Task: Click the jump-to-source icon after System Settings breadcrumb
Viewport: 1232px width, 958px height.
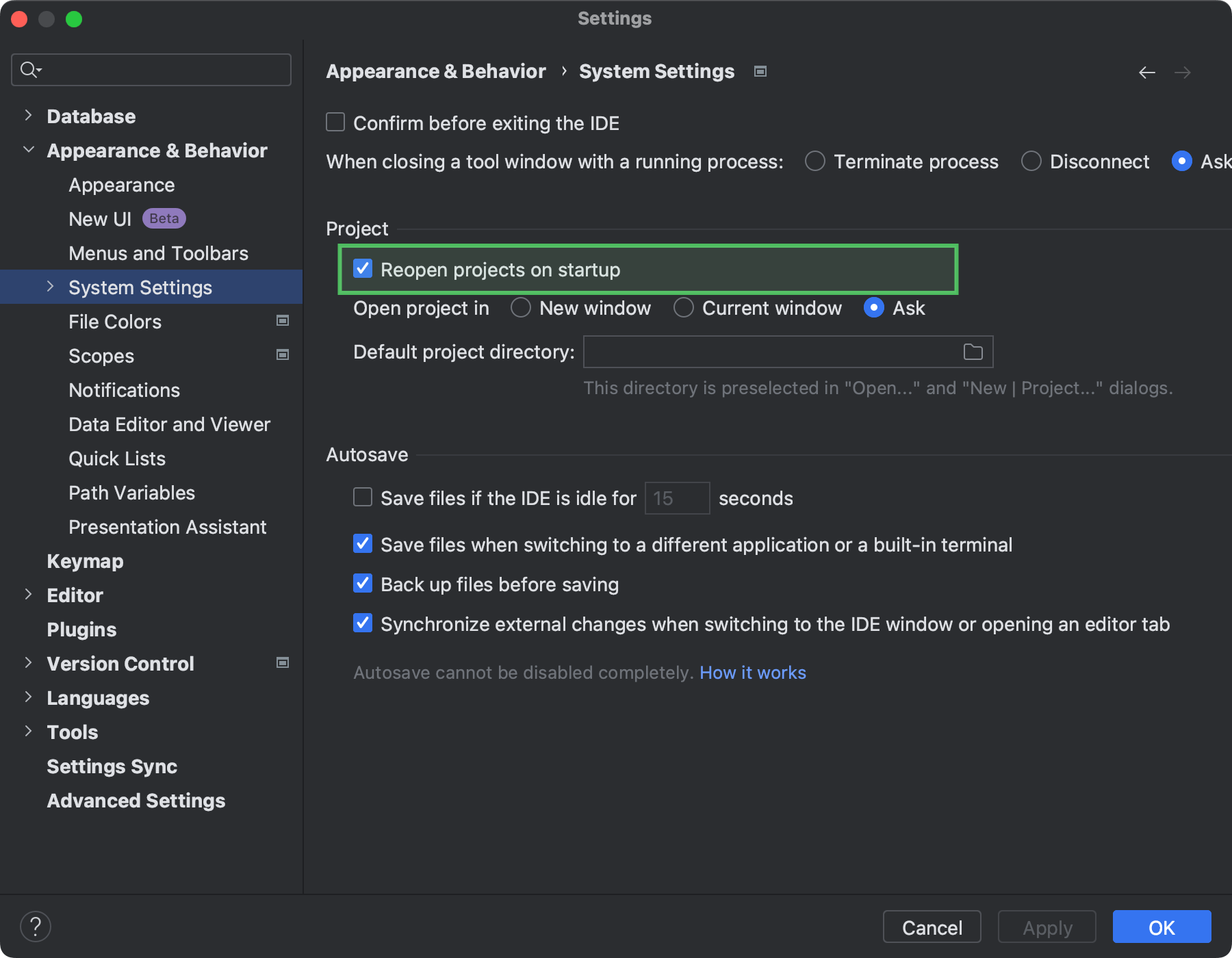Action: 760,71
